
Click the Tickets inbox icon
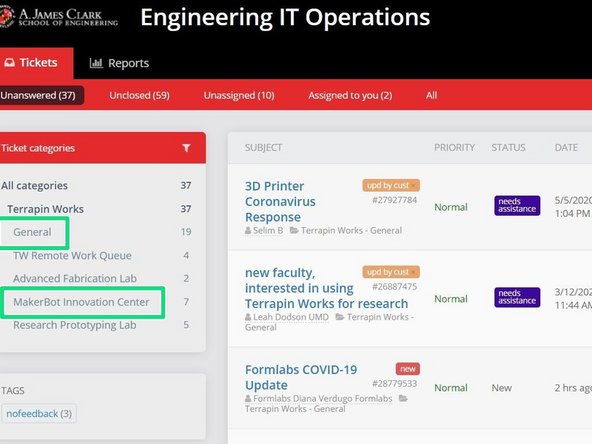pos(9,62)
